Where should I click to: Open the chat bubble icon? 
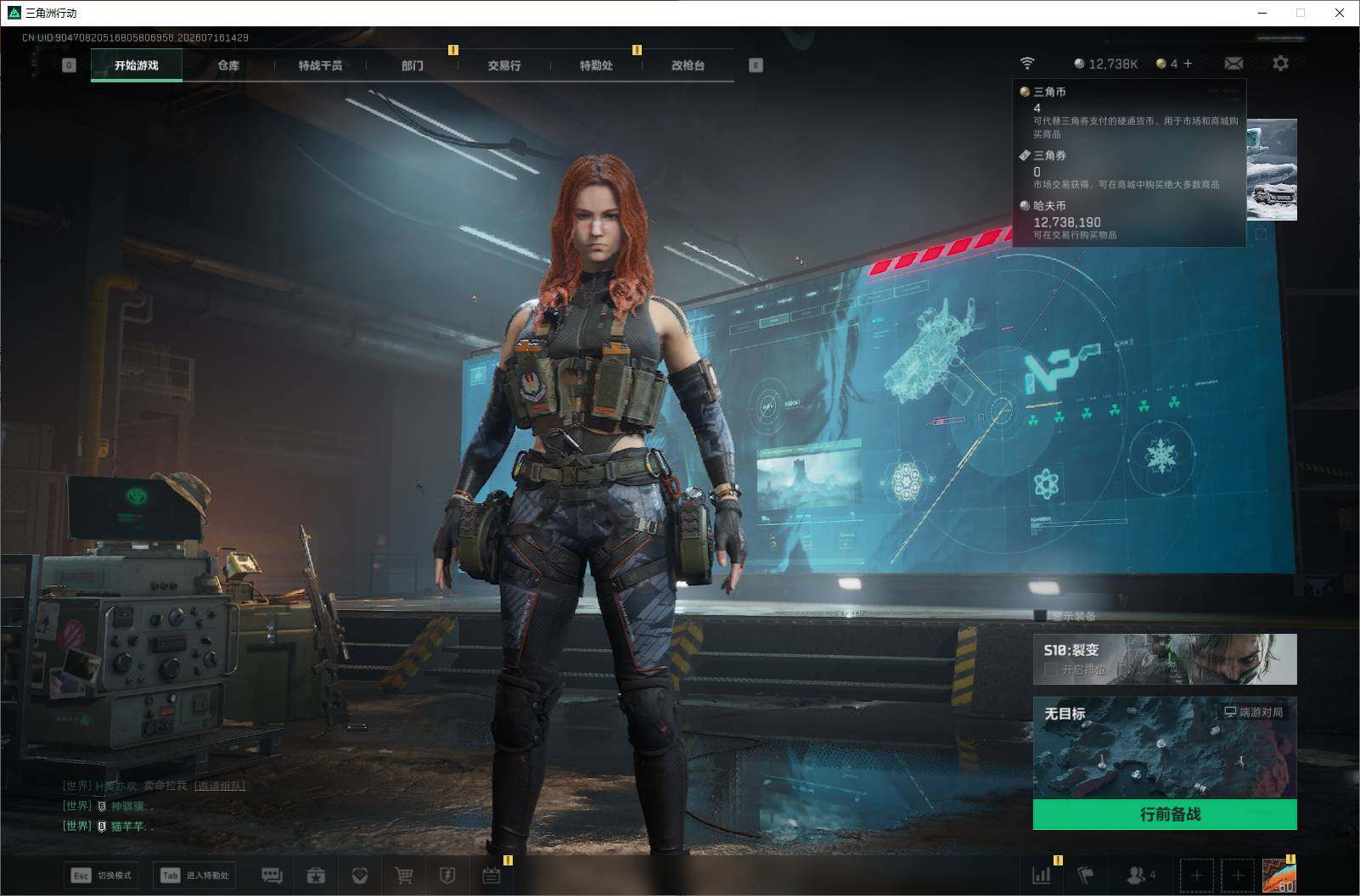pos(272,875)
